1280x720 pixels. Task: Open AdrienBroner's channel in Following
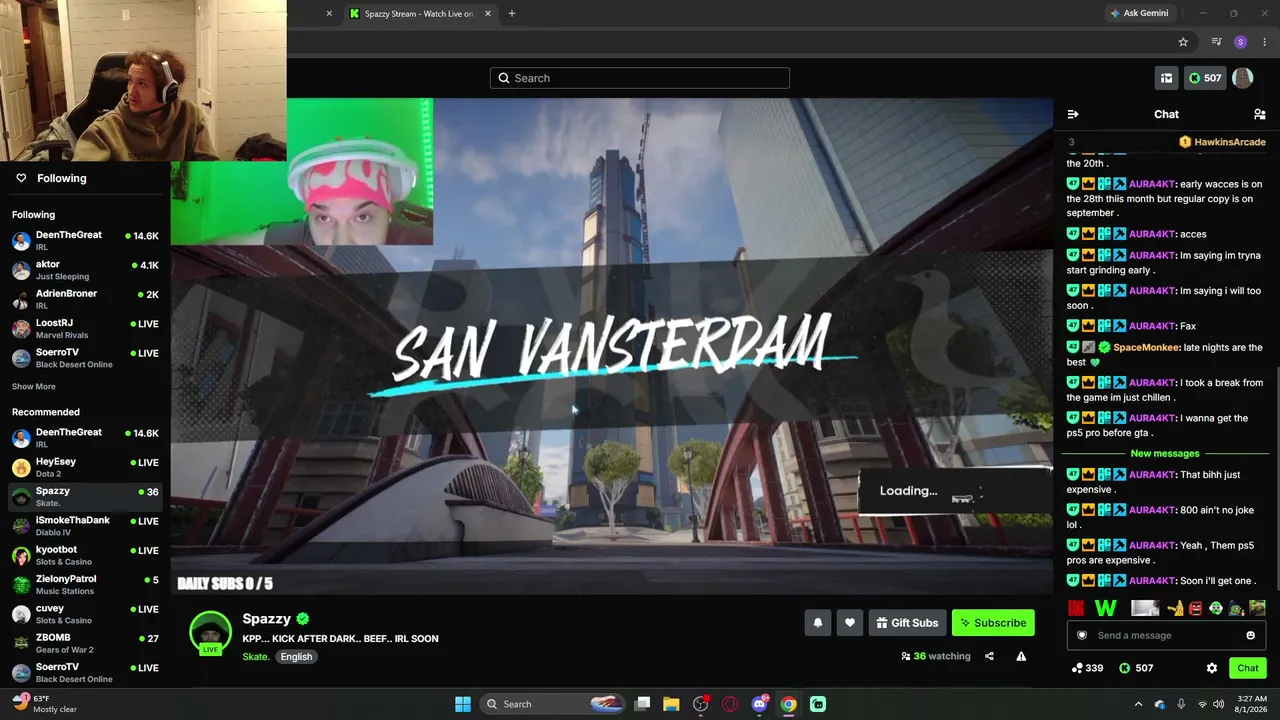click(85, 299)
